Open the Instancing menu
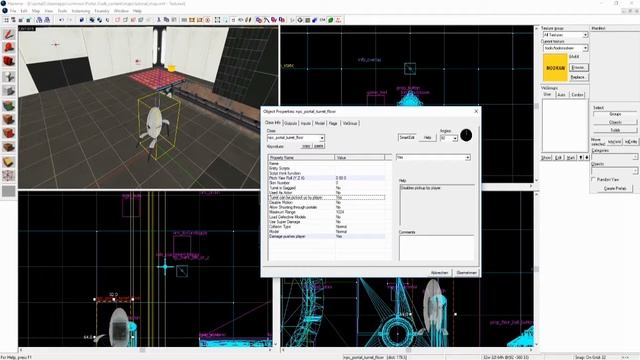The width and height of the screenshot is (640, 360). tap(81, 11)
